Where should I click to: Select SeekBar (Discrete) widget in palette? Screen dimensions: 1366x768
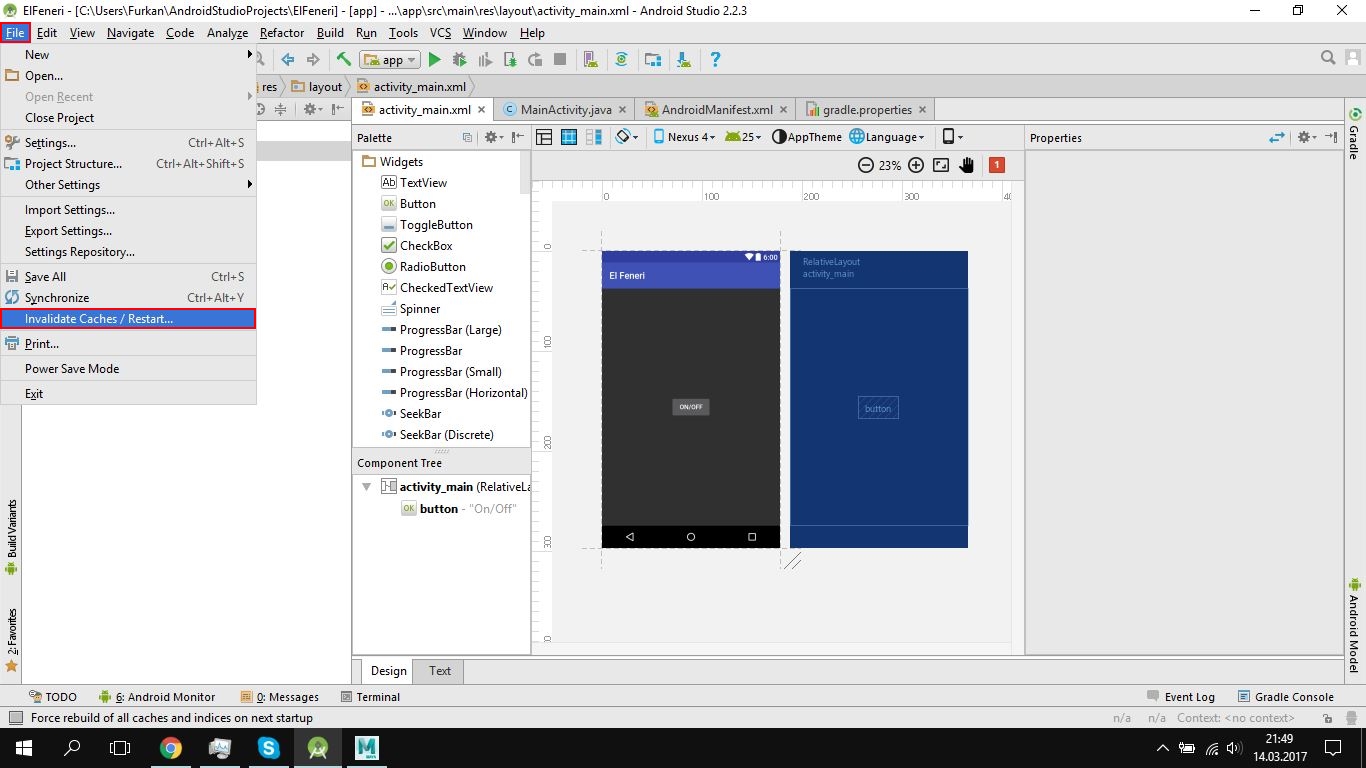click(x=437, y=435)
